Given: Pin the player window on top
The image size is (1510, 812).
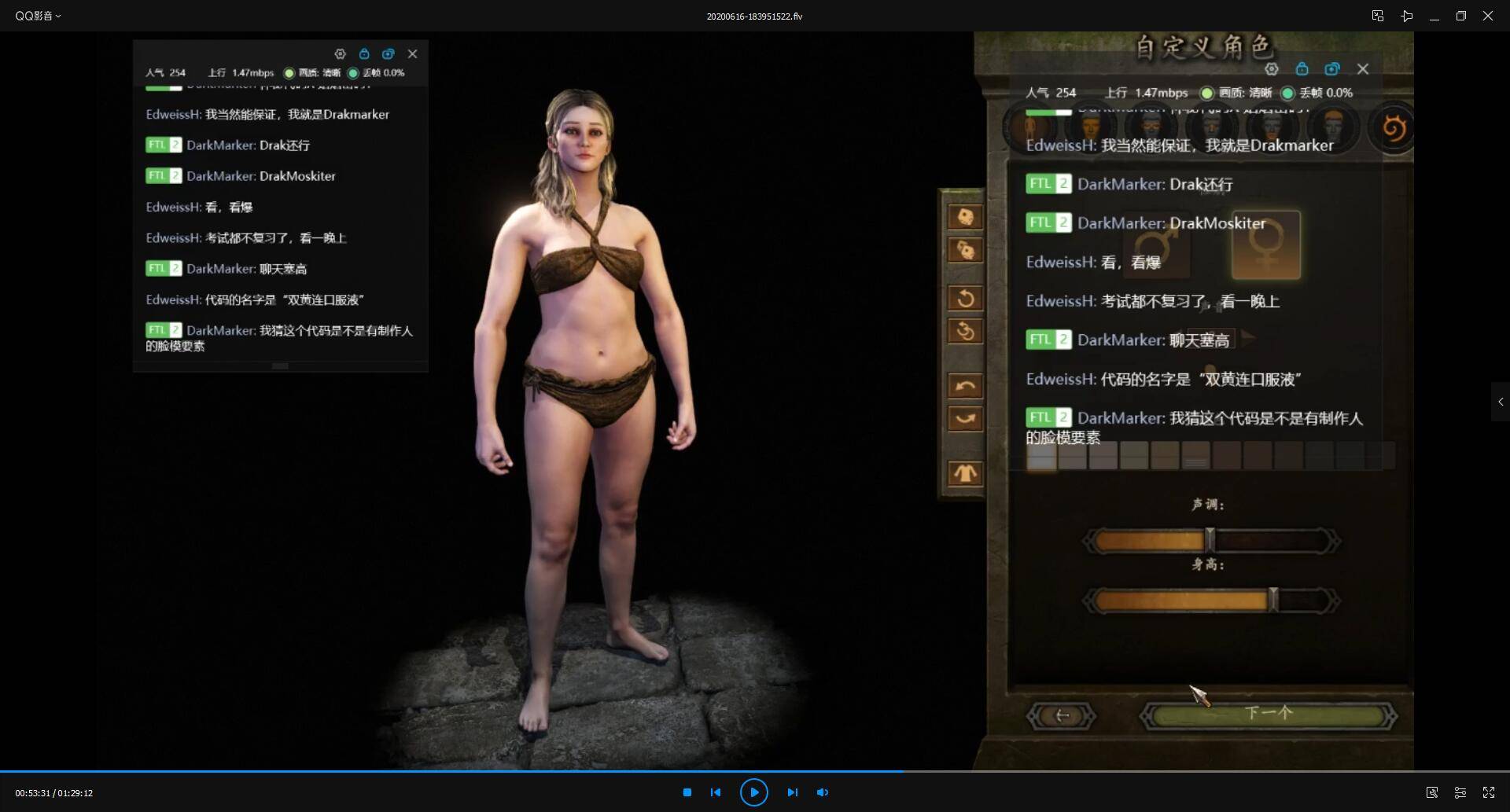Looking at the screenshot, I should (1406, 16).
